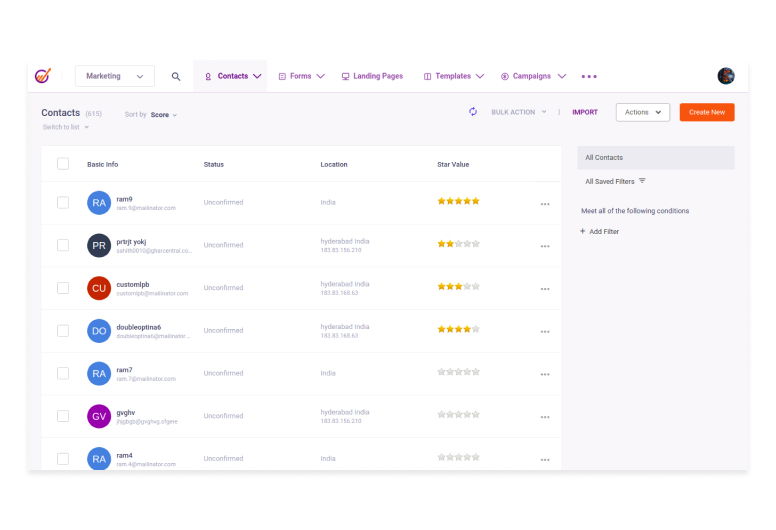Set star rating for ram7 row
This screenshot has height=530, width=776.
pyautogui.click(x=458, y=372)
